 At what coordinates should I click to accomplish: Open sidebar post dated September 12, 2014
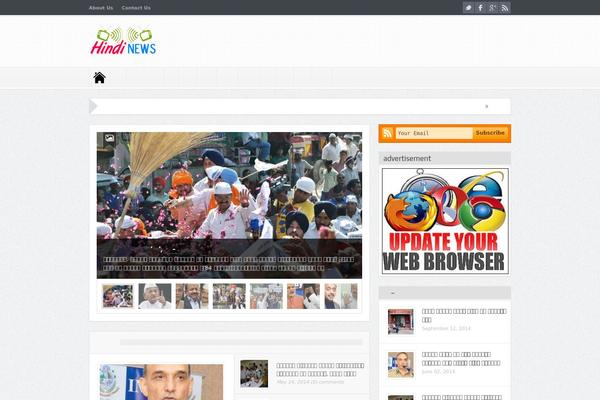point(464,315)
